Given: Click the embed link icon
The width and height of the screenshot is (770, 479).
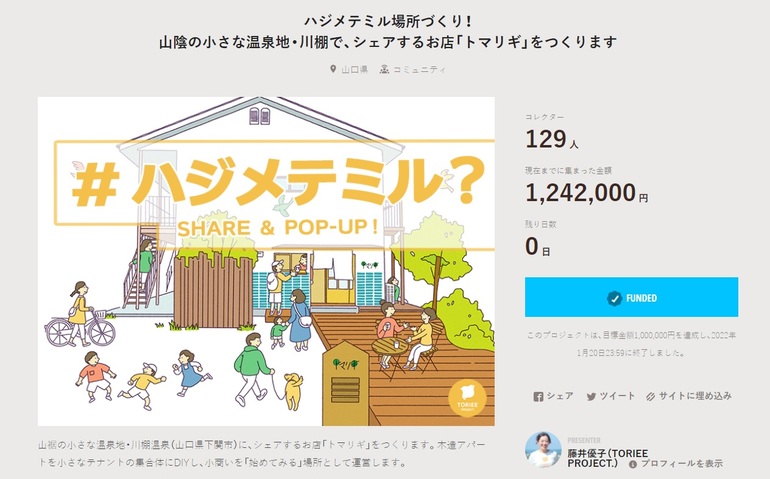Looking at the screenshot, I should pos(650,396).
